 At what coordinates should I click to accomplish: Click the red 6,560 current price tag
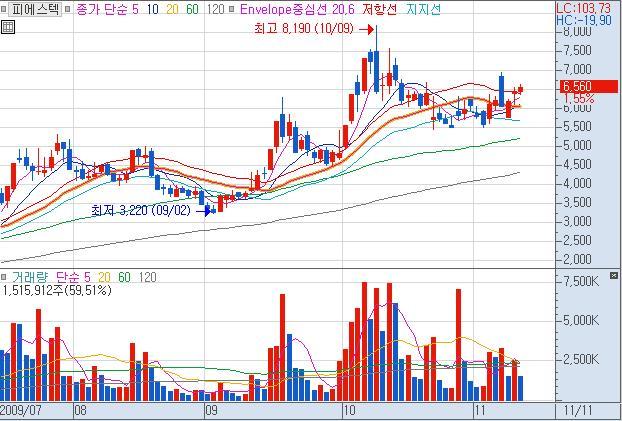pyautogui.click(x=589, y=86)
